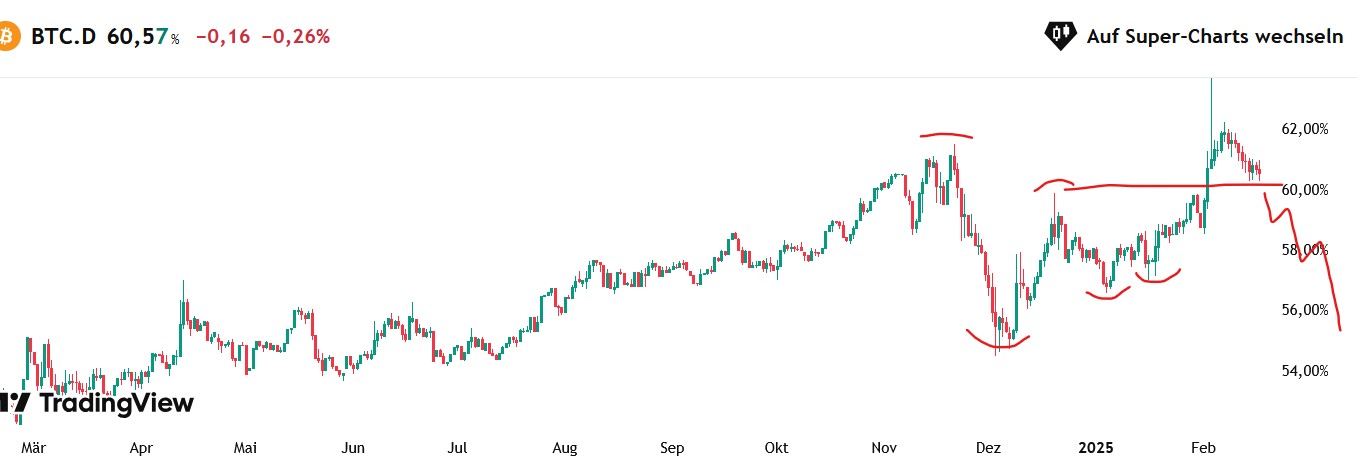Click the TradingView wordmark text
The width and height of the screenshot is (1357, 462).
[x=115, y=404]
